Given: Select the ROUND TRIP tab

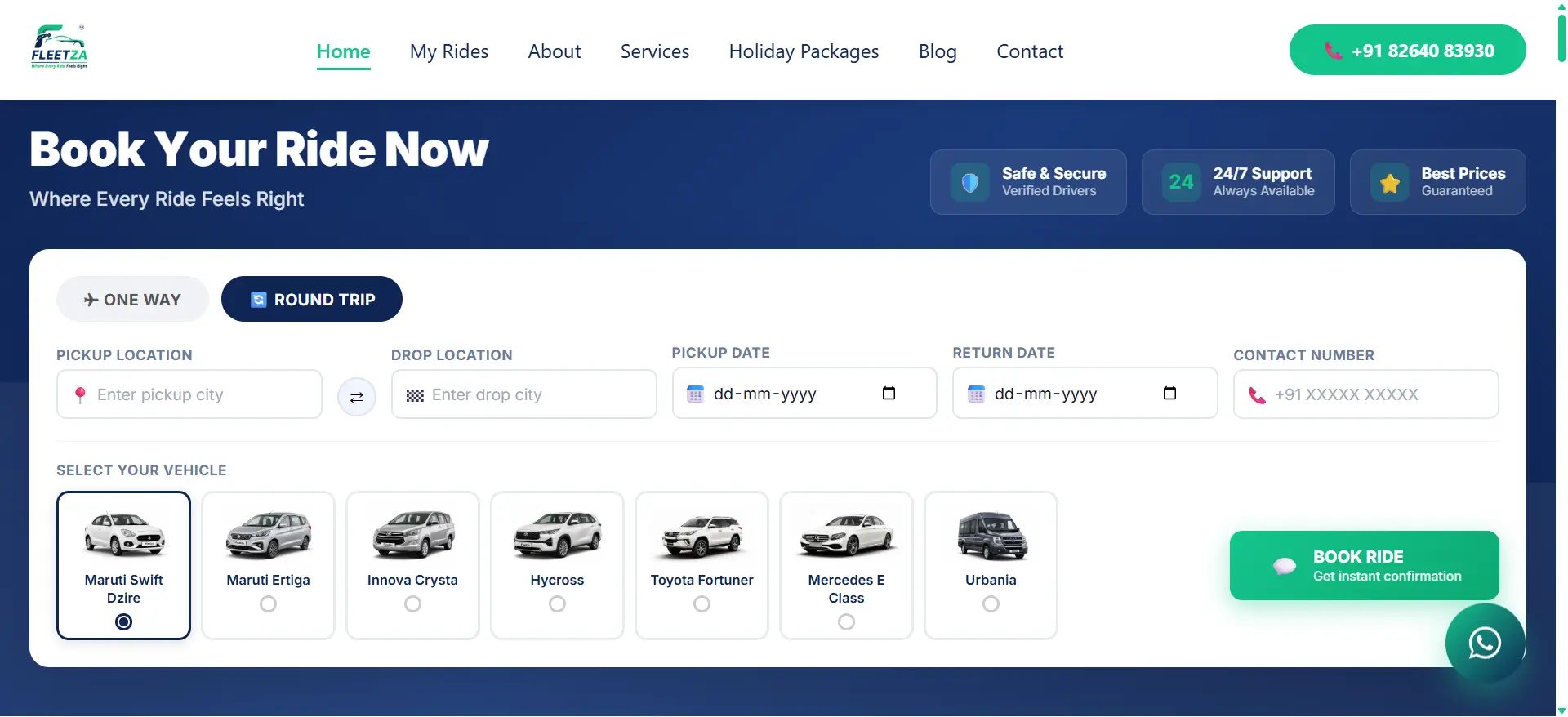Looking at the screenshot, I should pyautogui.click(x=312, y=299).
